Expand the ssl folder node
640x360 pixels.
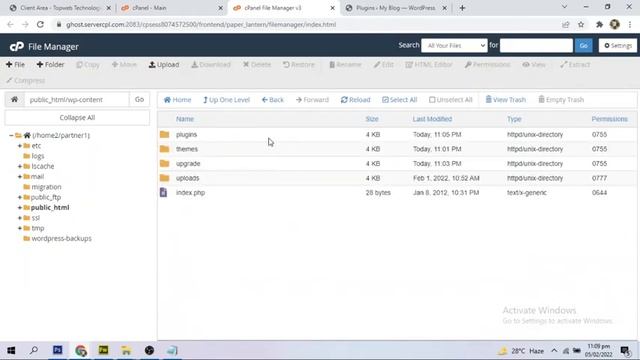pyautogui.click(x=20, y=218)
